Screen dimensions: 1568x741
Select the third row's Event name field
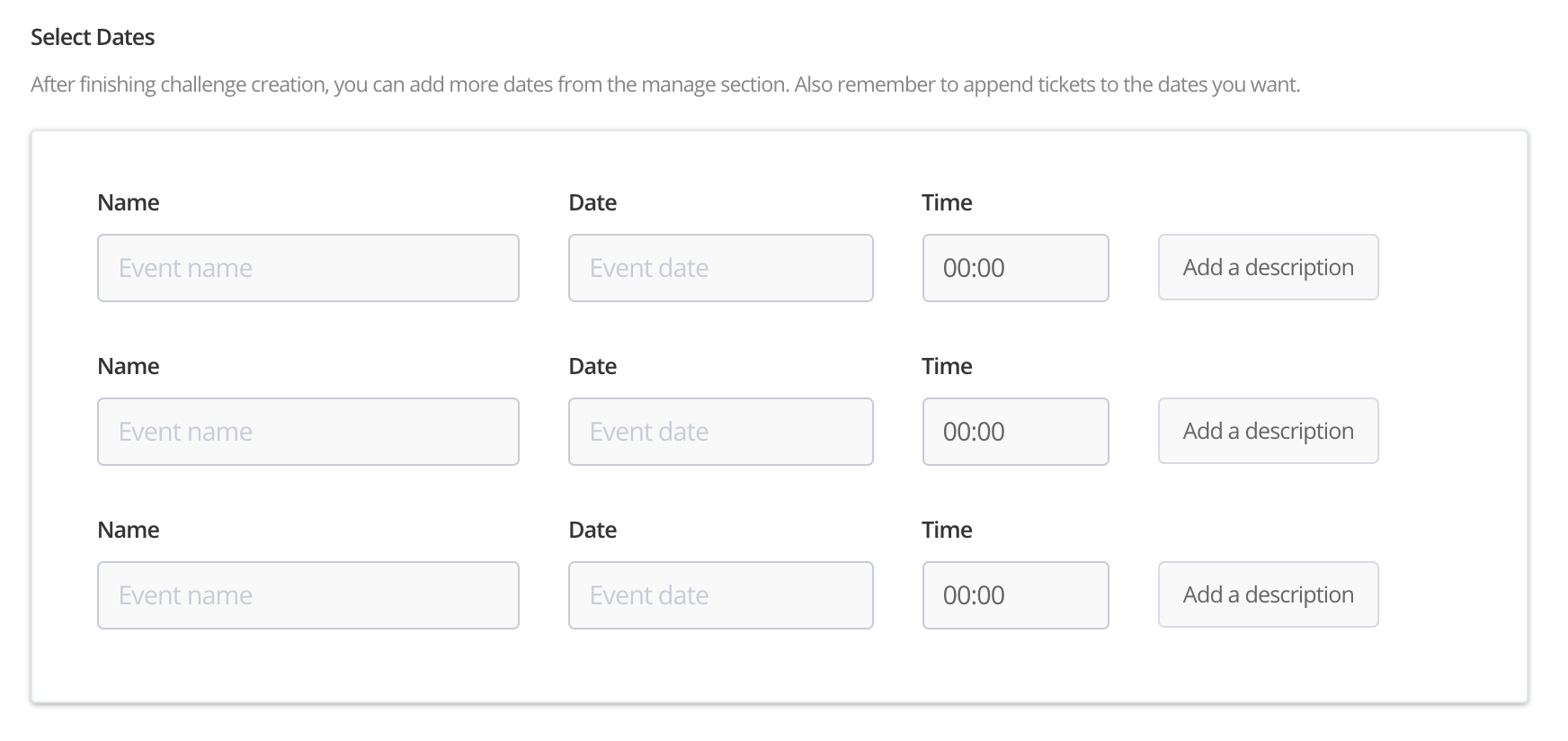(x=307, y=595)
